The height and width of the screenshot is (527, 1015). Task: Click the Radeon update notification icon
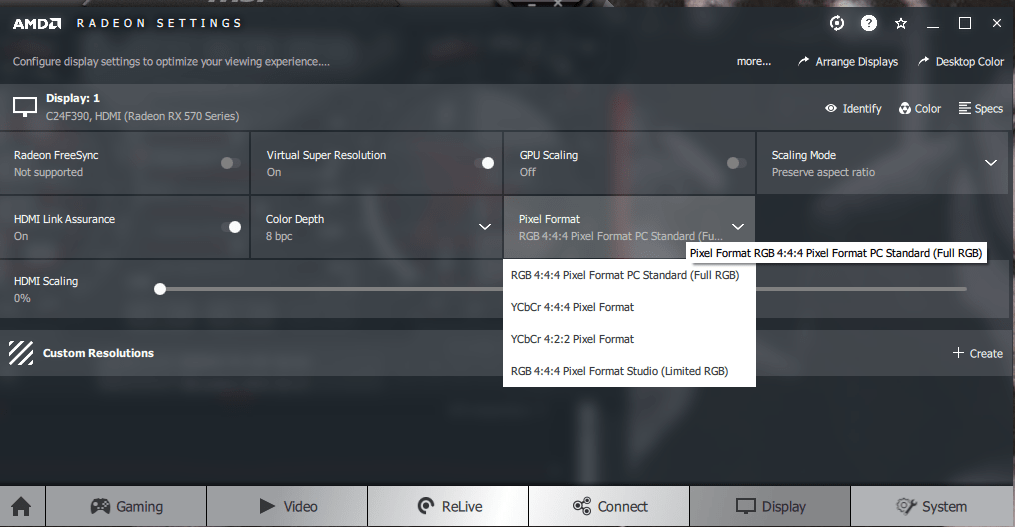[836, 23]
